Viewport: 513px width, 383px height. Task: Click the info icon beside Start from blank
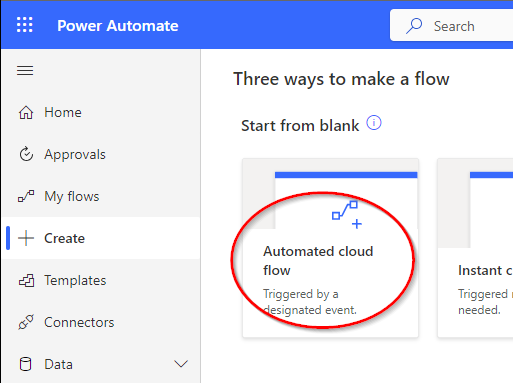(374, 123)
